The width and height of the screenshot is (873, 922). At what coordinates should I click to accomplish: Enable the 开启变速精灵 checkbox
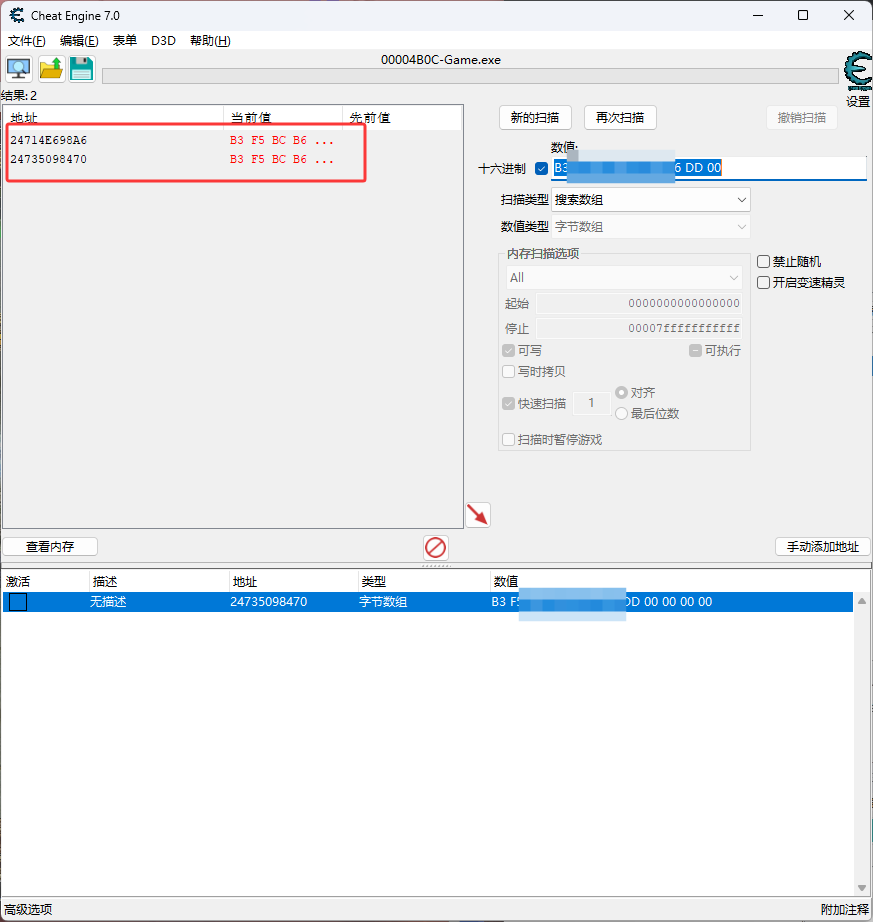click(x=763, y=283)
